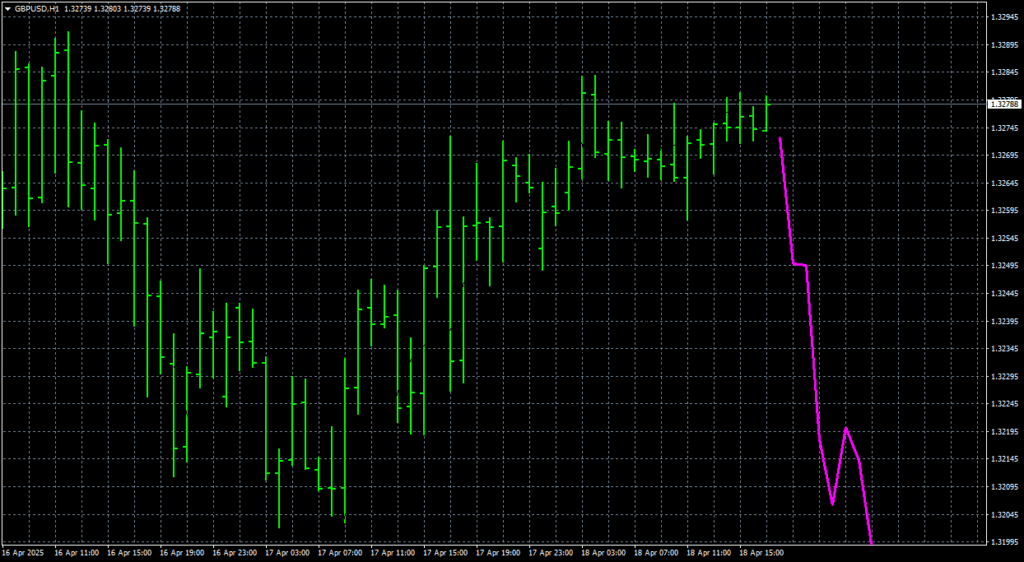Click the 1.31995 price scale label

[x=1002, y=542]
